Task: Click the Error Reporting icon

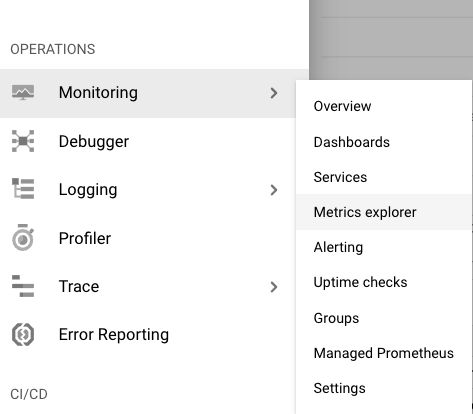Action: [x=23, y=334]
